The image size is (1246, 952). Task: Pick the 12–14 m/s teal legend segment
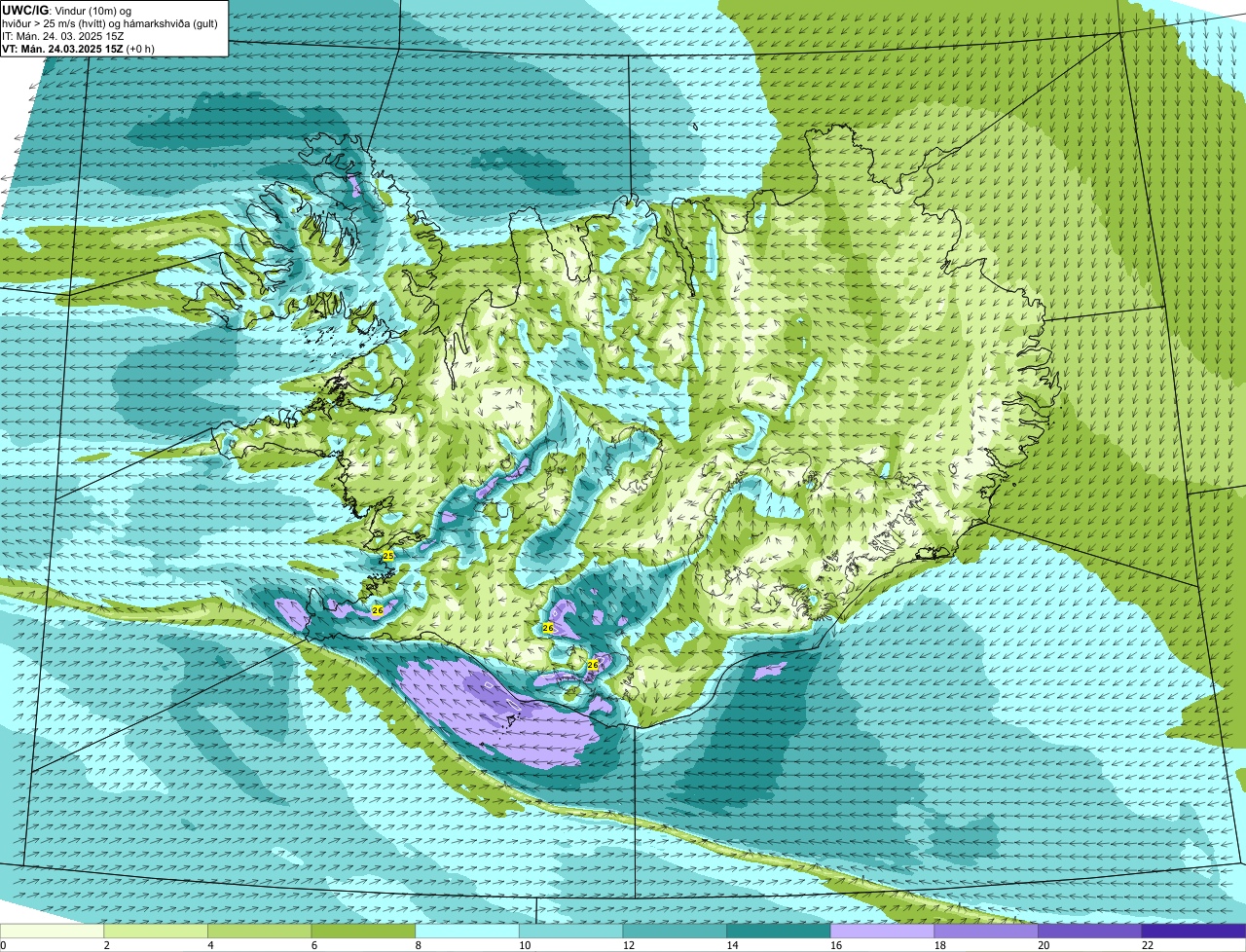tap(675, 931)
